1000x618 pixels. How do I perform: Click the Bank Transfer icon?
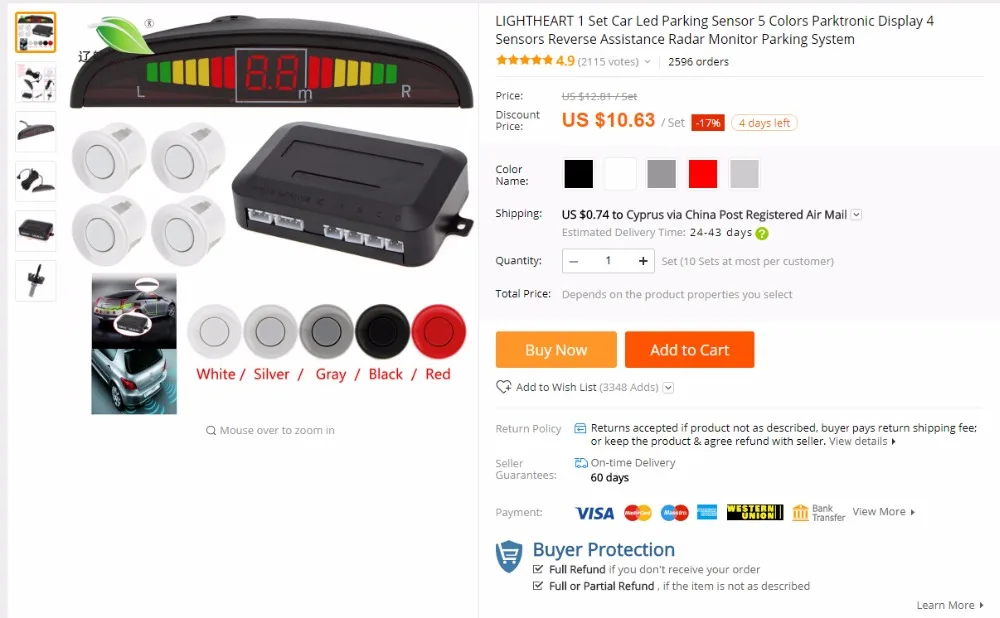pyautogui.click(x=800, y=513)
